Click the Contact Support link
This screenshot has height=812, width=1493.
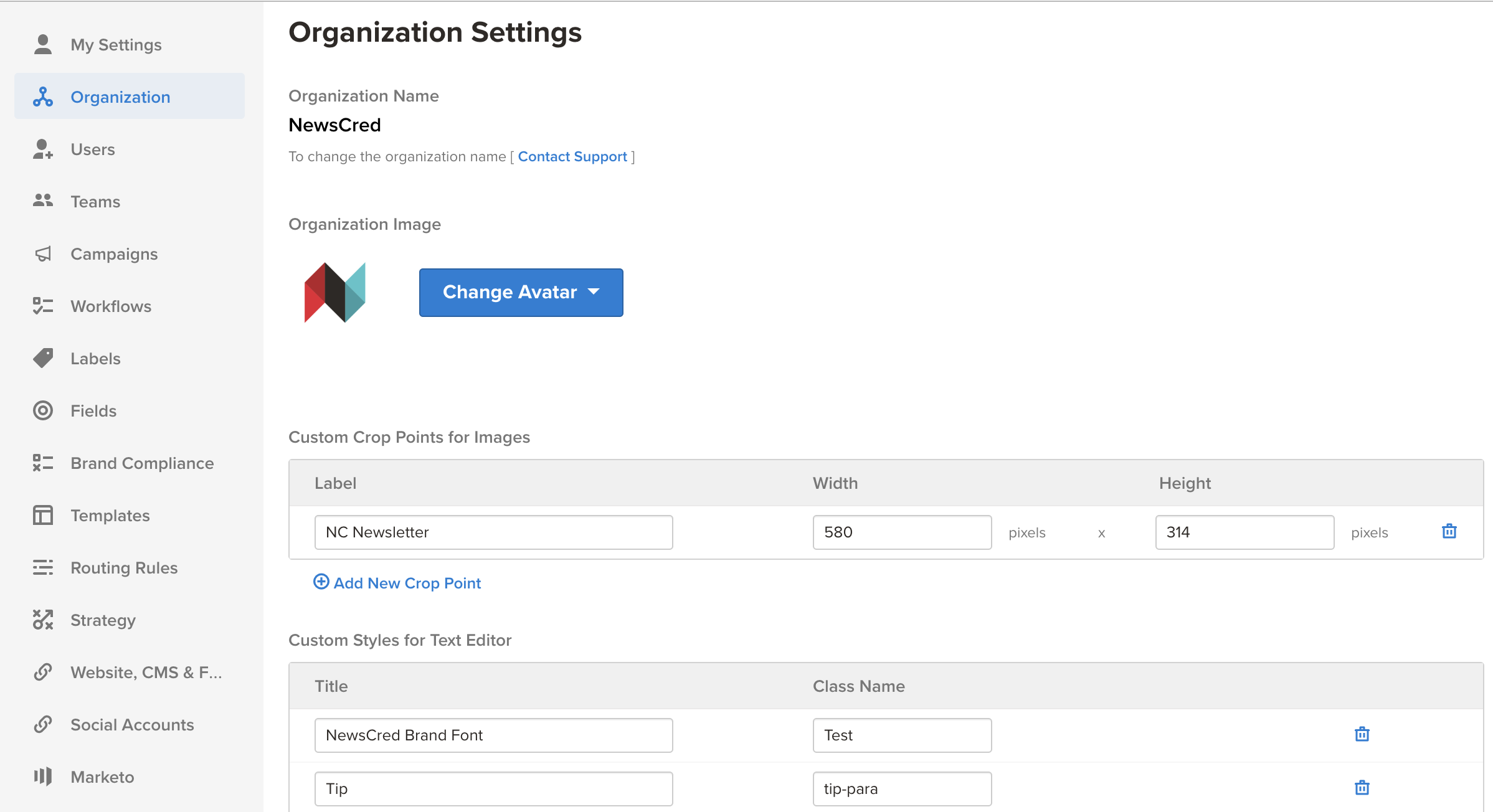[572, 156]
